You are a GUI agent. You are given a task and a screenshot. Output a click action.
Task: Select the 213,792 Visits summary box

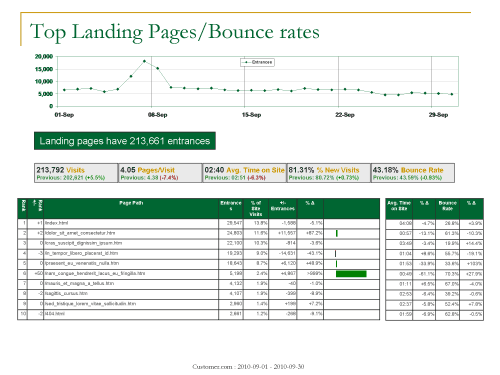tap(76, 173)
